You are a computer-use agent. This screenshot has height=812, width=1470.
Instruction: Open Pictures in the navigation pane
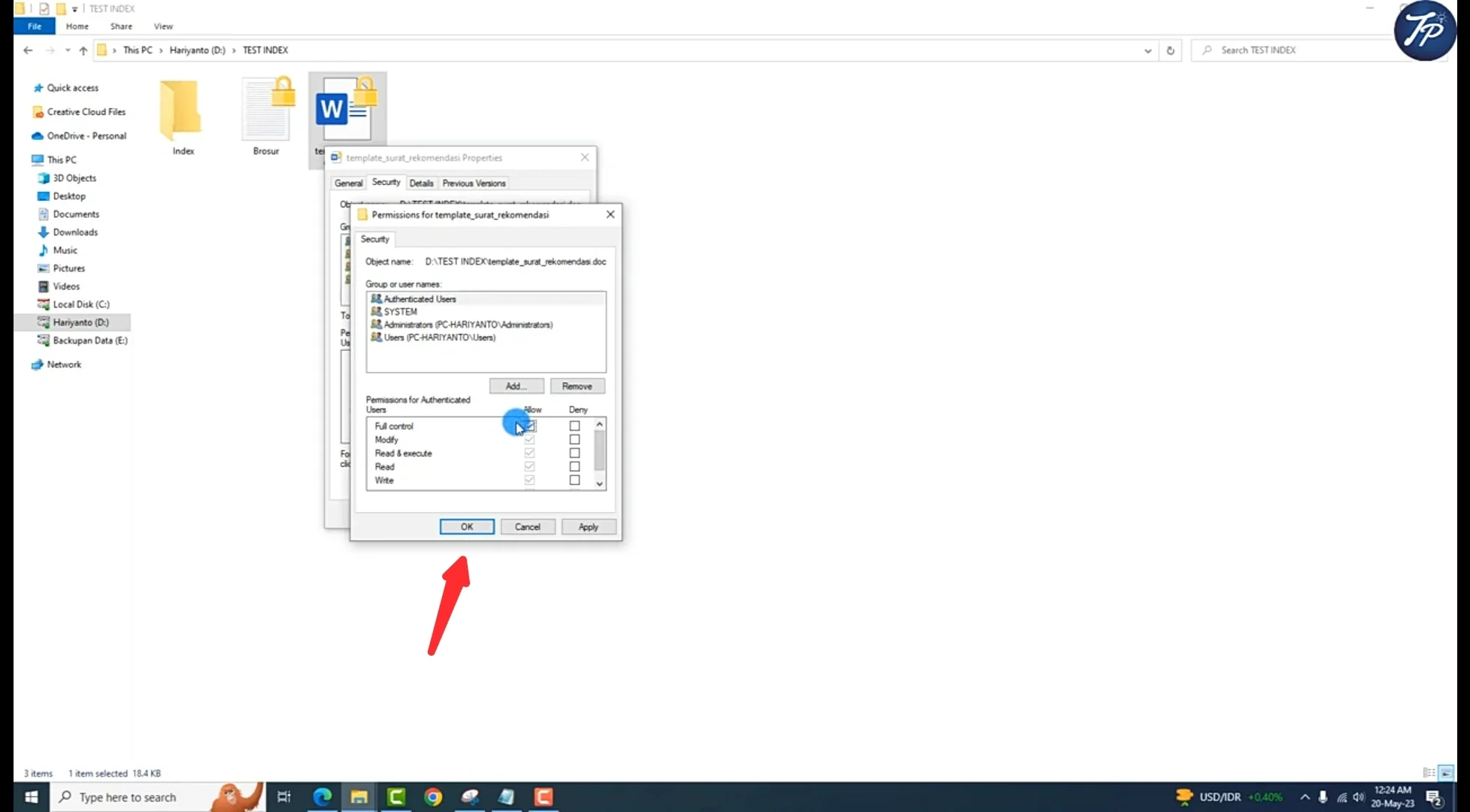[x=68, y=268]
